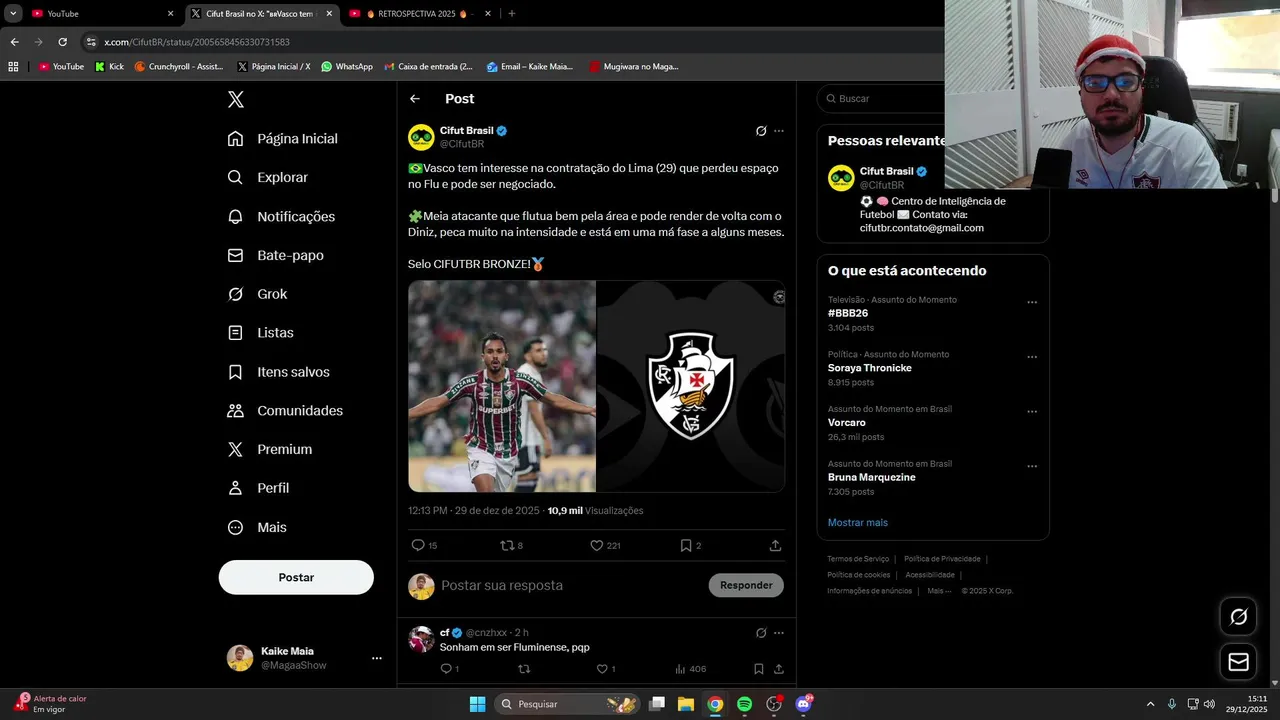Open Discord from the taskbar
Image resolution: width=1280 pixels, height=720 pixels.
(803, 704)
